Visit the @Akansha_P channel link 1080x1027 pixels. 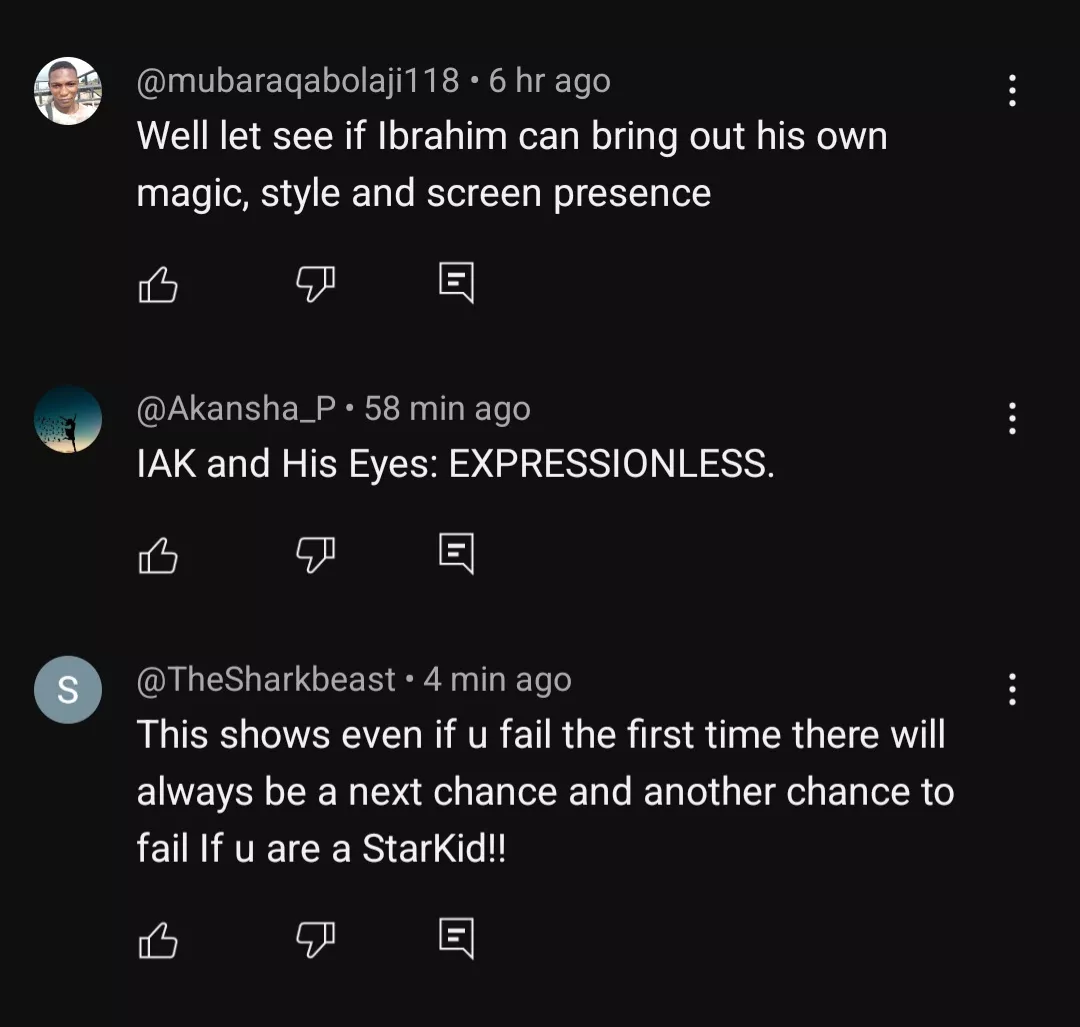click(x=236, y=408)
